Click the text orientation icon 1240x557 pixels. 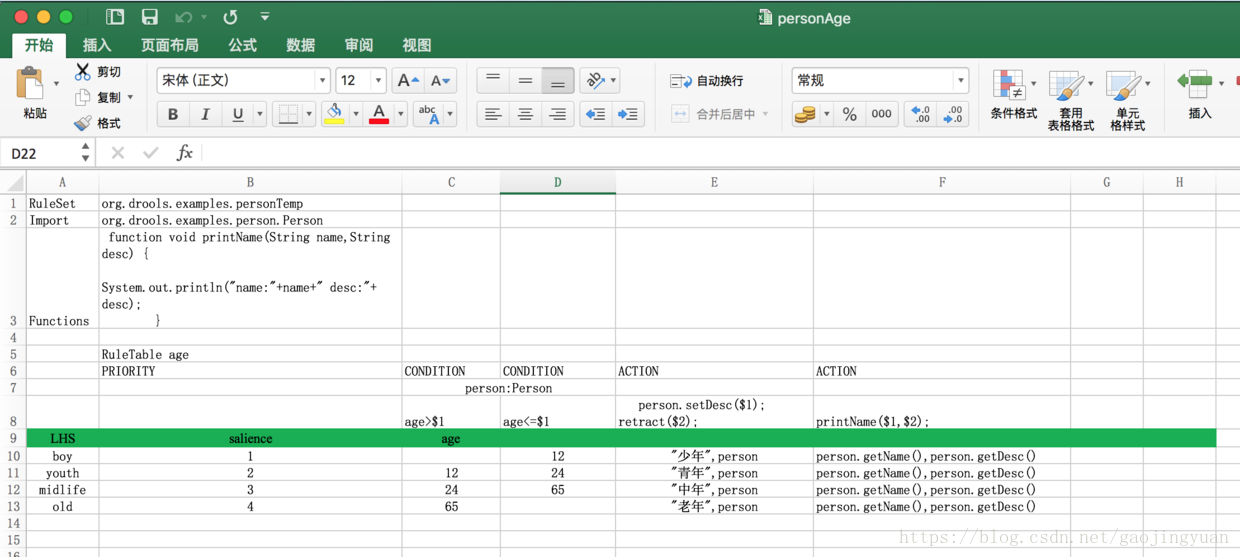point(595,80)
